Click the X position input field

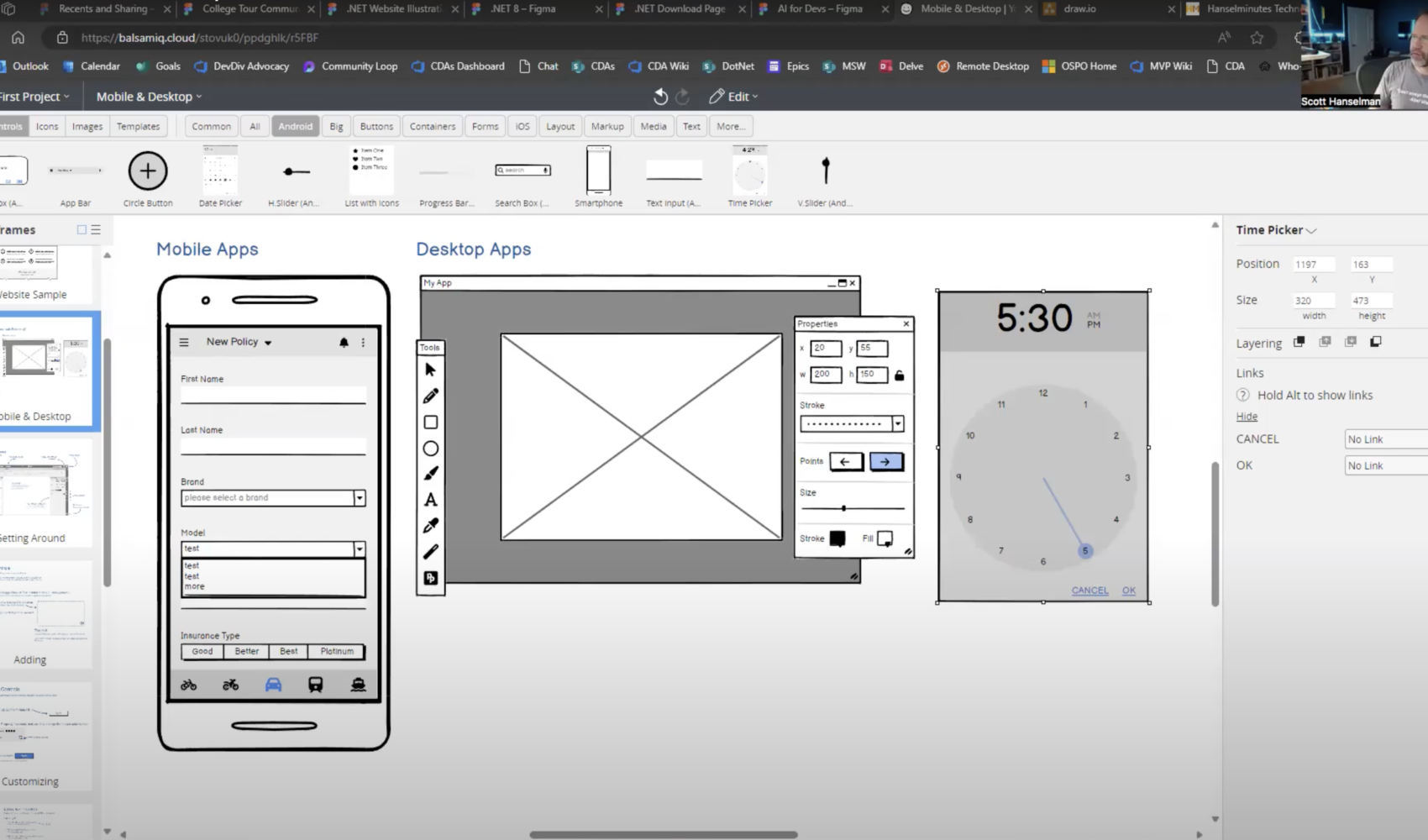coord(1314,265)
